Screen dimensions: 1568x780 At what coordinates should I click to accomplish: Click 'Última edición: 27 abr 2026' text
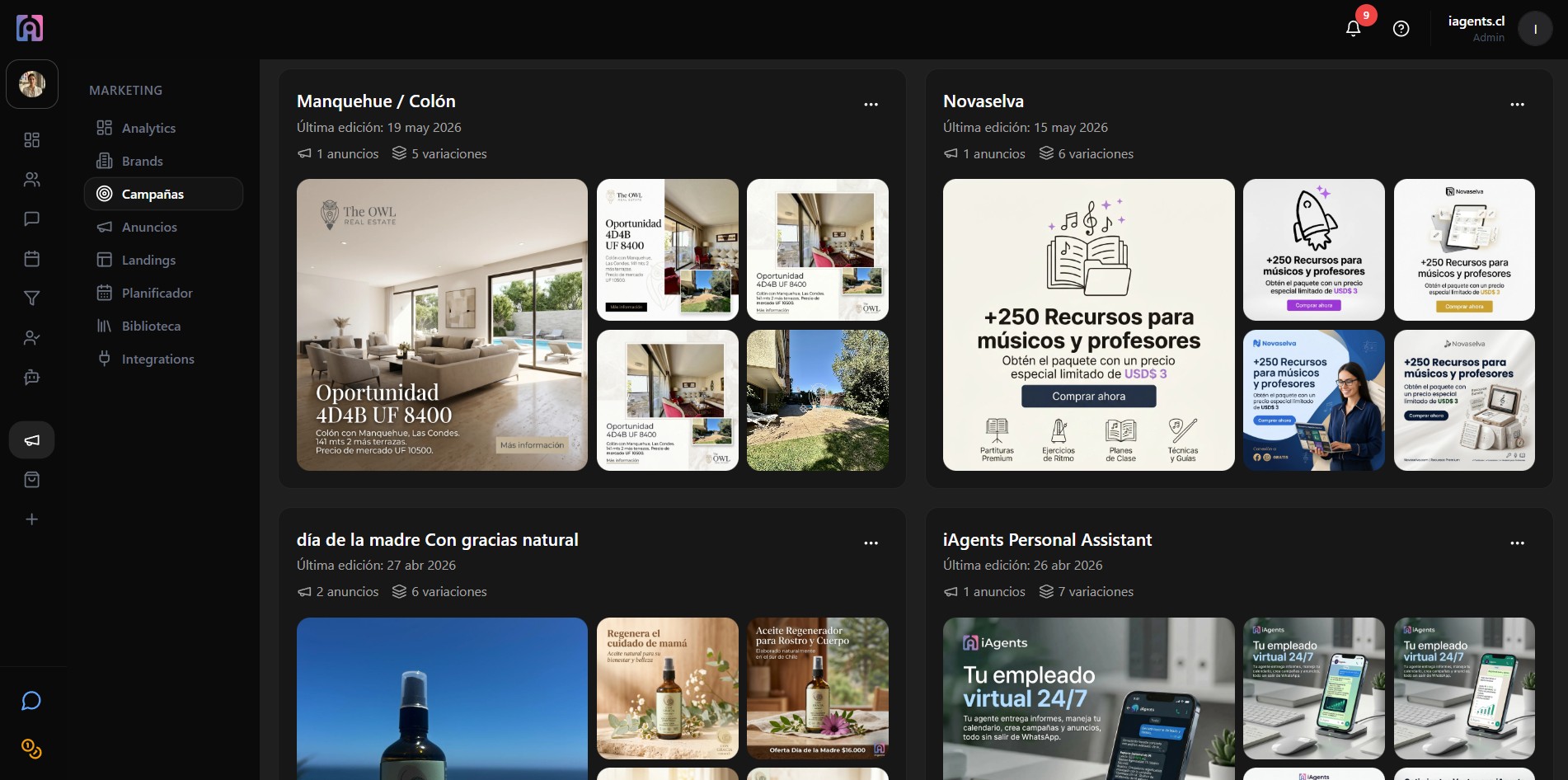(376, 565)
